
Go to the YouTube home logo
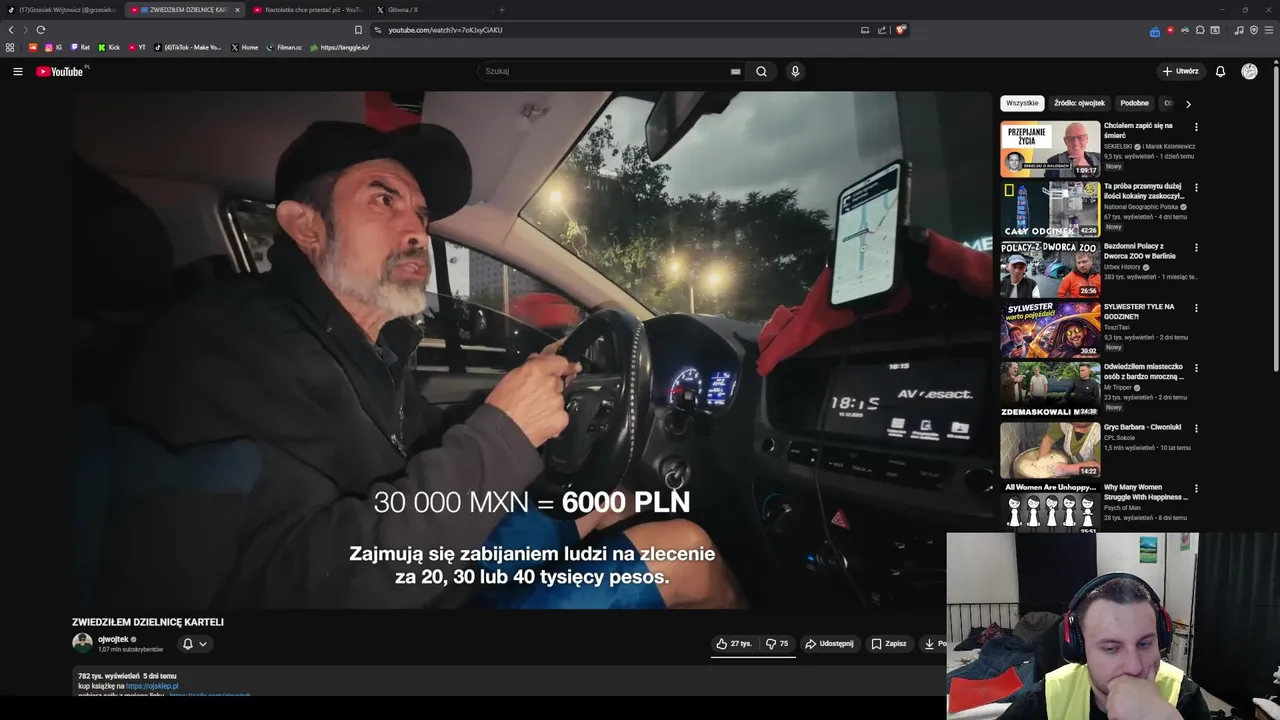point(62,71)
